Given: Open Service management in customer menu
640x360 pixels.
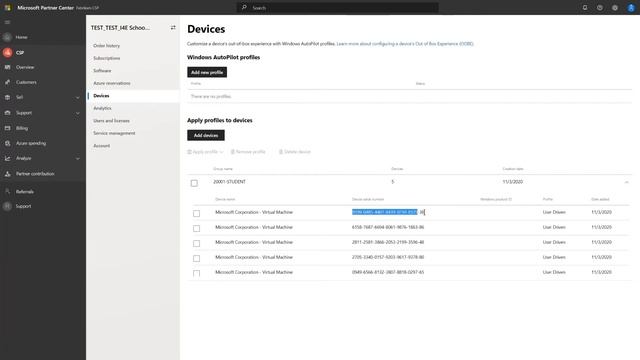Looking at the screenshot, I should [x=114, y=133].
